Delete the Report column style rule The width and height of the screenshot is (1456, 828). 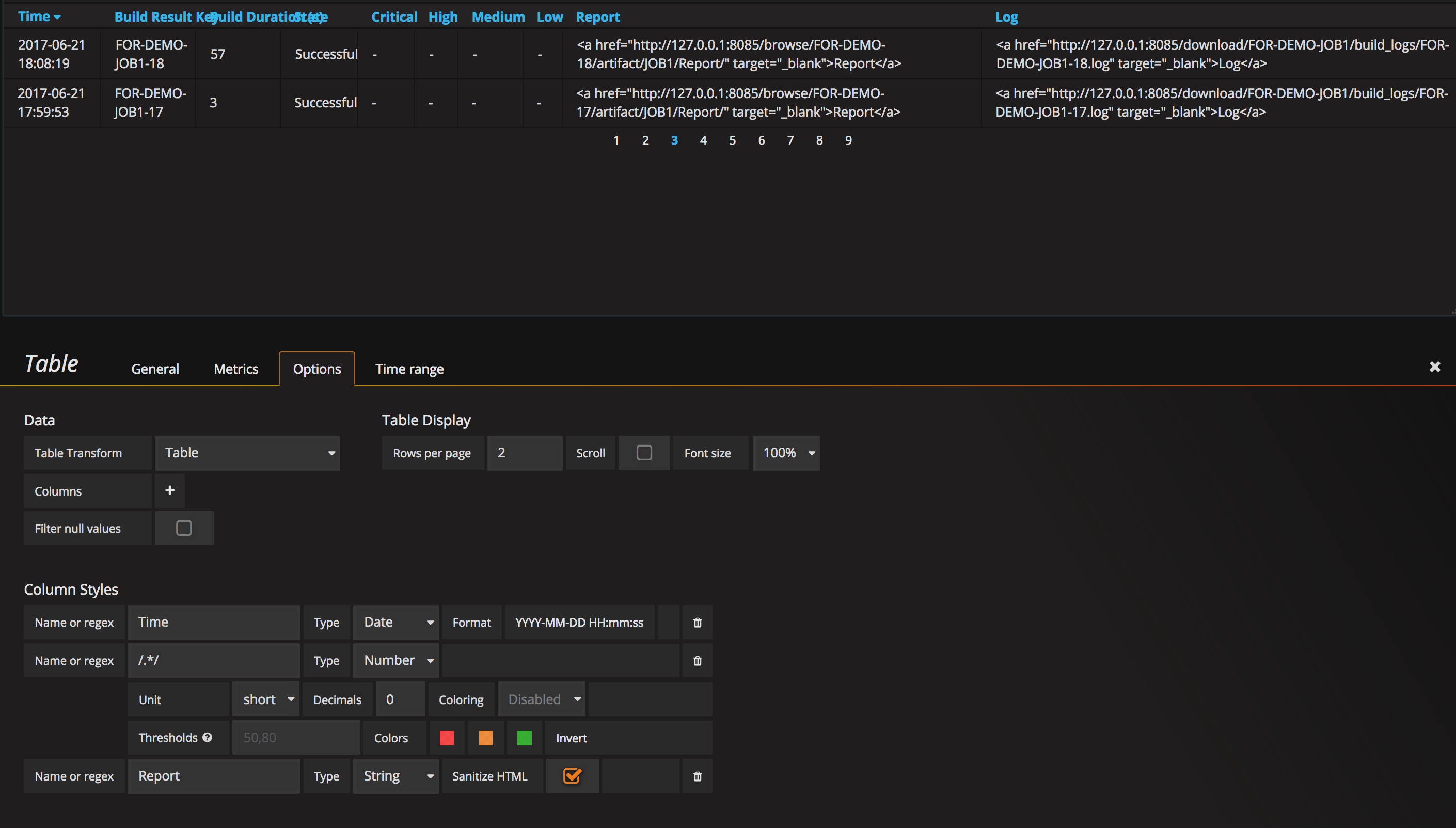coord(697,776)
